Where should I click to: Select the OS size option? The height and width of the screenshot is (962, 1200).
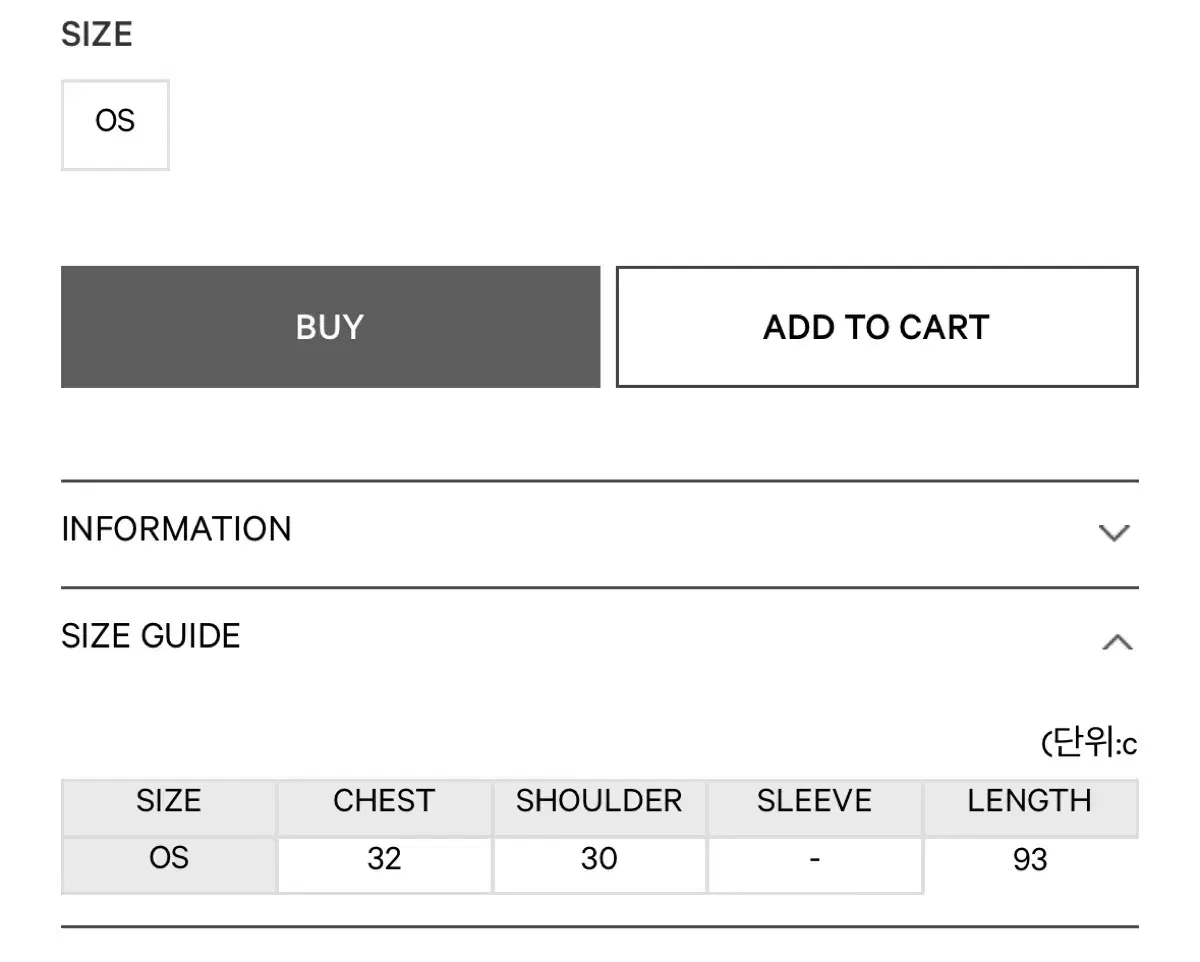tap(115, 125)
